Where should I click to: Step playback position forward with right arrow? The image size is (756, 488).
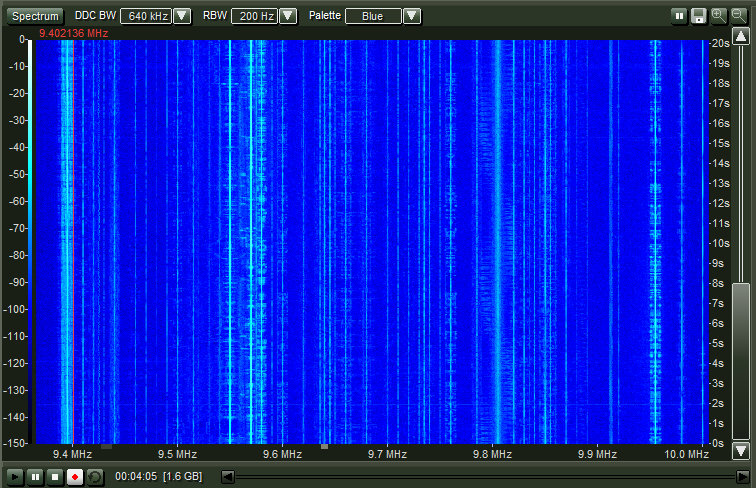pyautogui.click(x=743, y=477)
